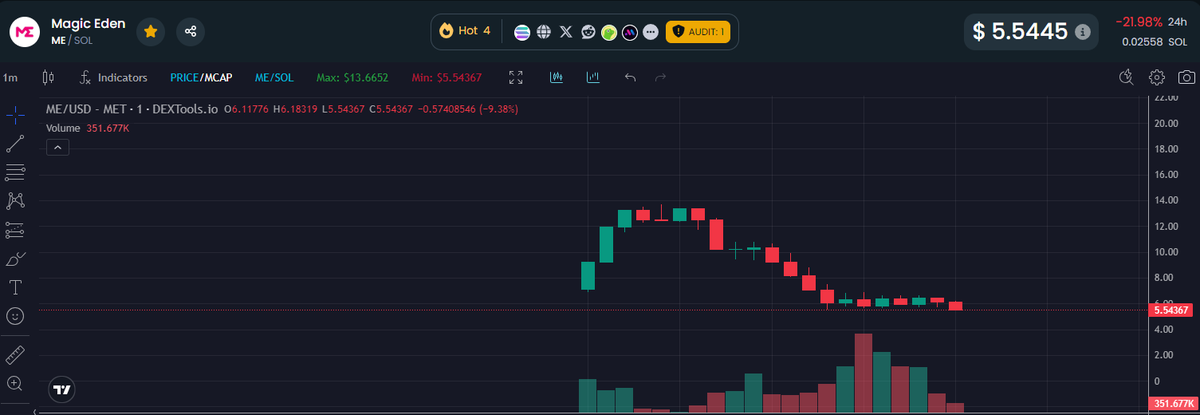The height and width of the screenshot is (415, 1200).
Task: Click the last red candle on chart
Action: click(956, 306)
